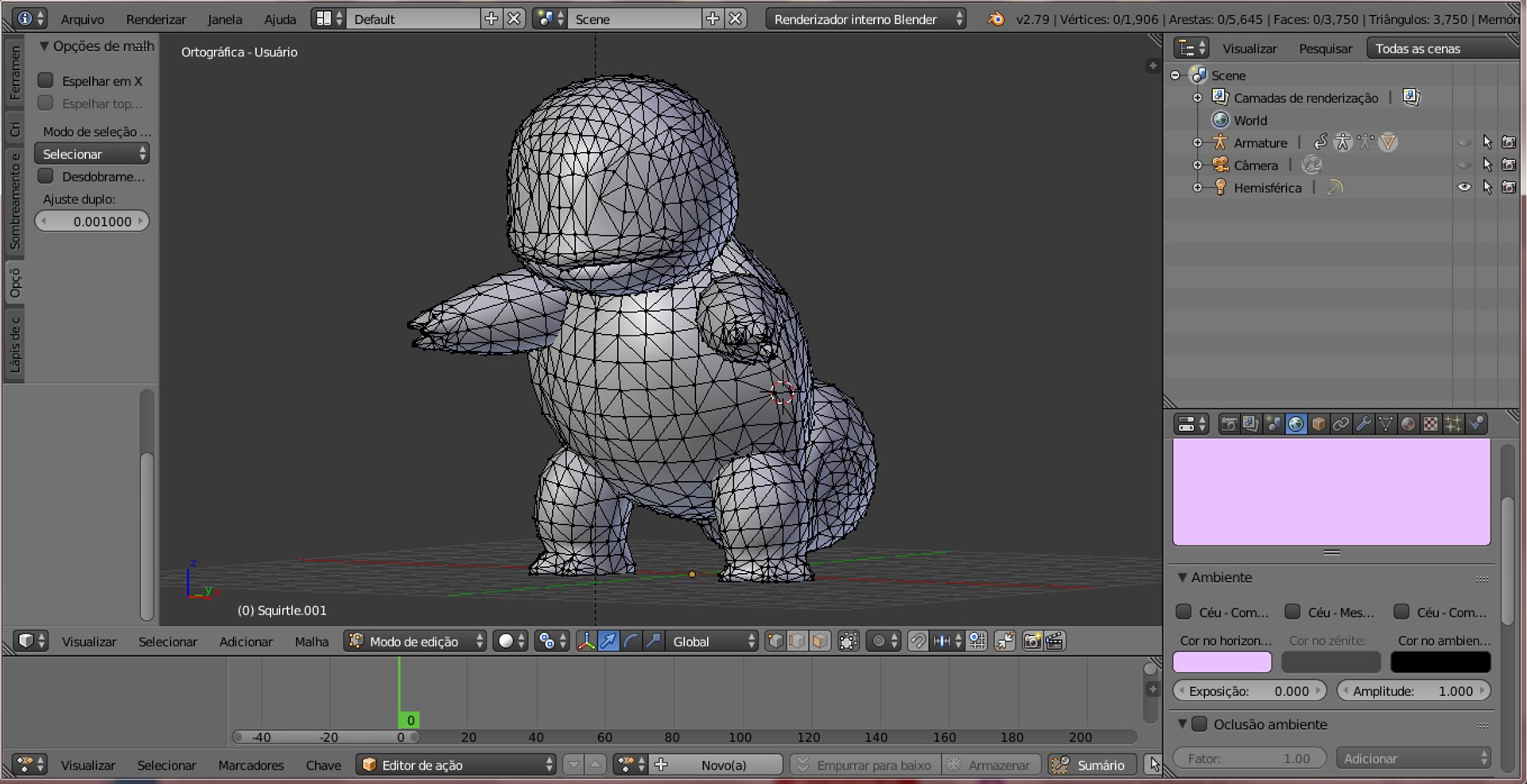1527x784 pixels.
Task: Open the Constraints properties chain tab
Action: click(1341, 425)
